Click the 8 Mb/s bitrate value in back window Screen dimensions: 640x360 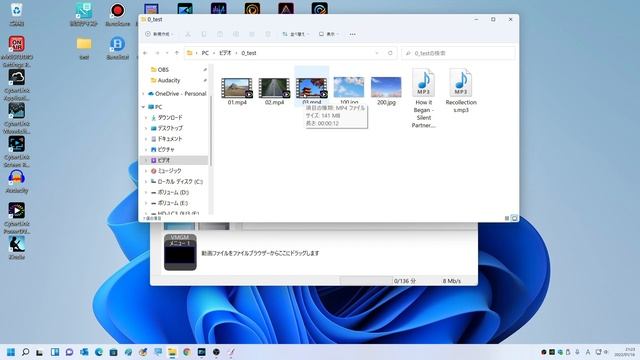click(x=451, y=281)
